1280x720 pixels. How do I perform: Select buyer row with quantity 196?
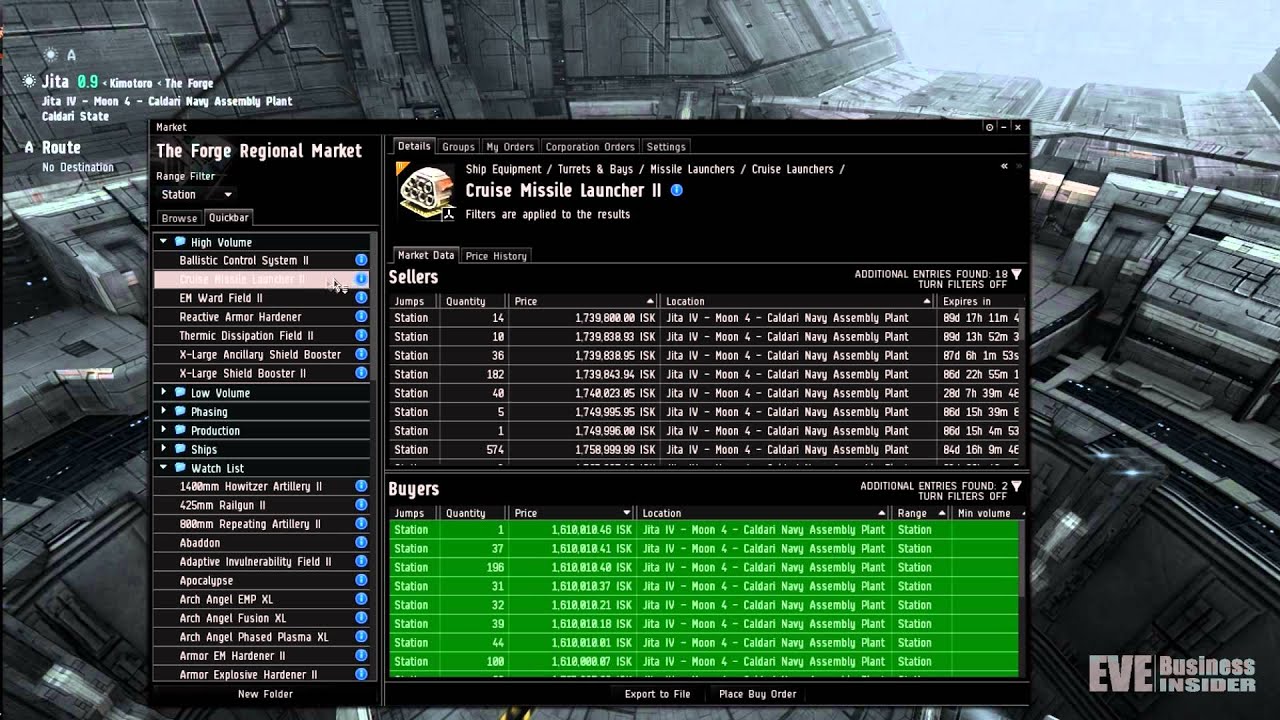pos(704,567)
